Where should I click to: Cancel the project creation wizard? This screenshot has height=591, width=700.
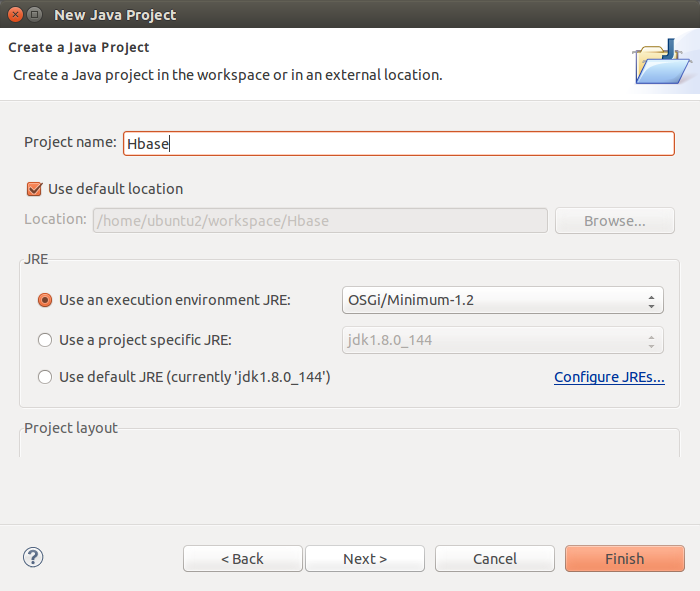point(495,559)
